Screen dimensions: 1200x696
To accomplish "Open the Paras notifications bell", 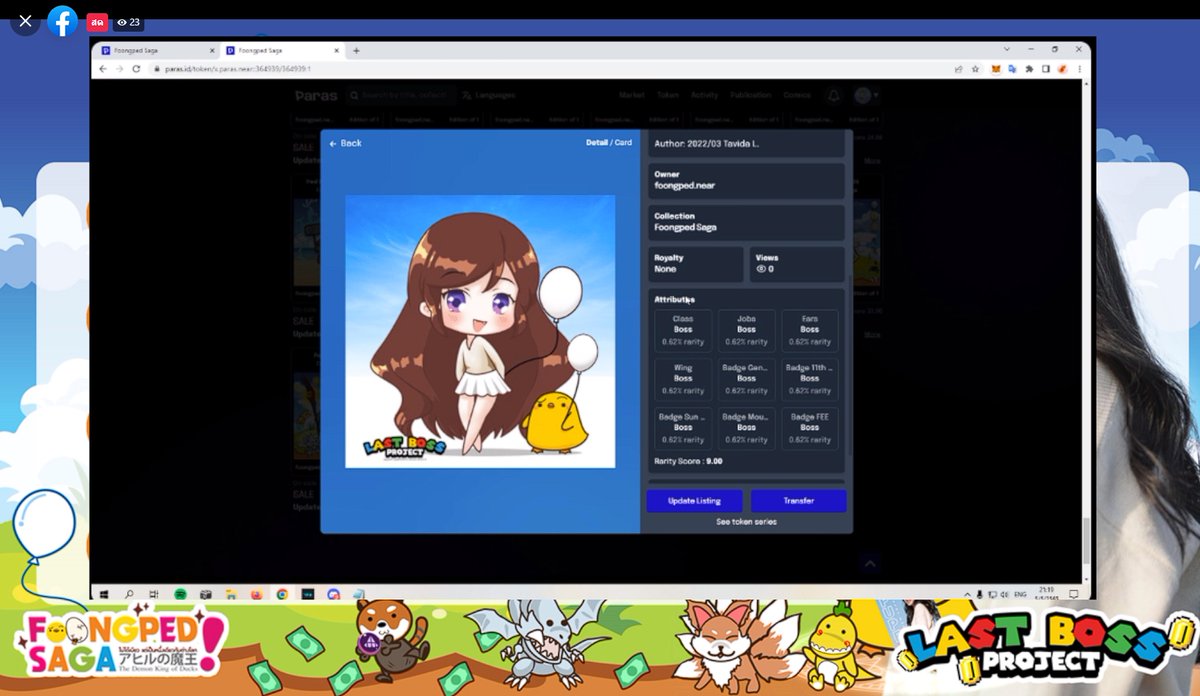I will click(x=833, y=96).
